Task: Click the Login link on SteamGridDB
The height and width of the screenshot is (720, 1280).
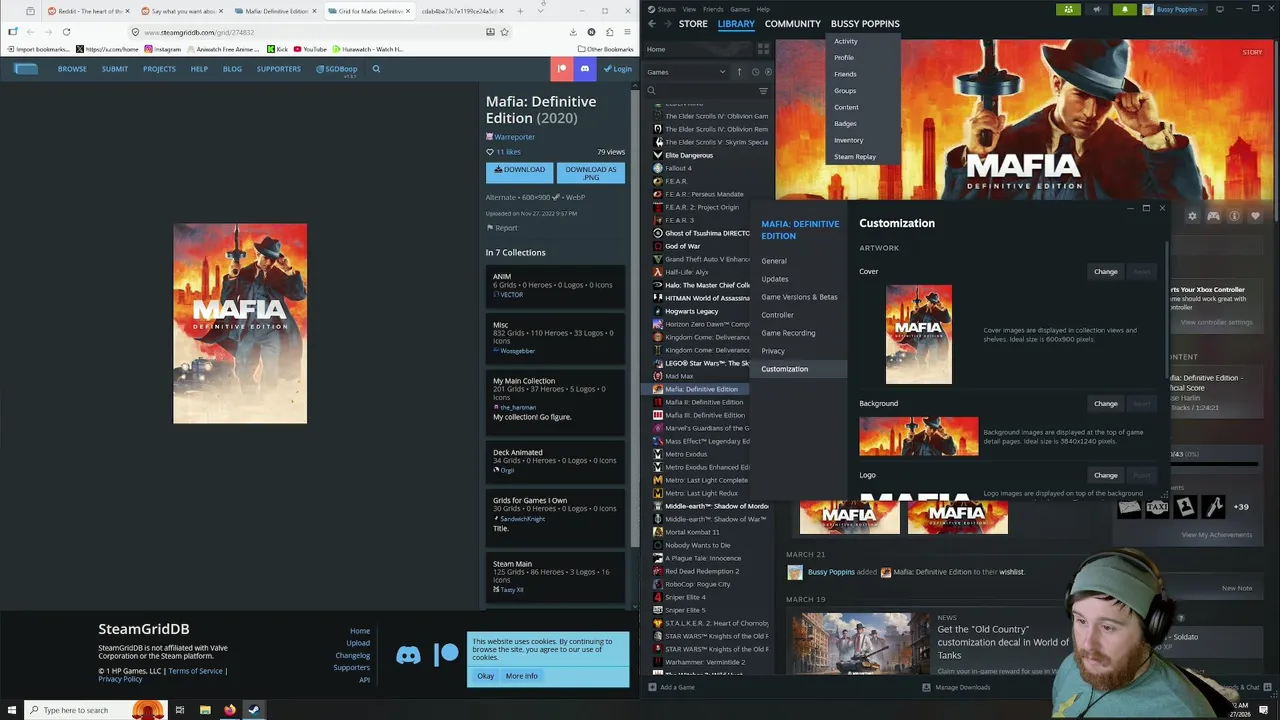Action: 619,69
